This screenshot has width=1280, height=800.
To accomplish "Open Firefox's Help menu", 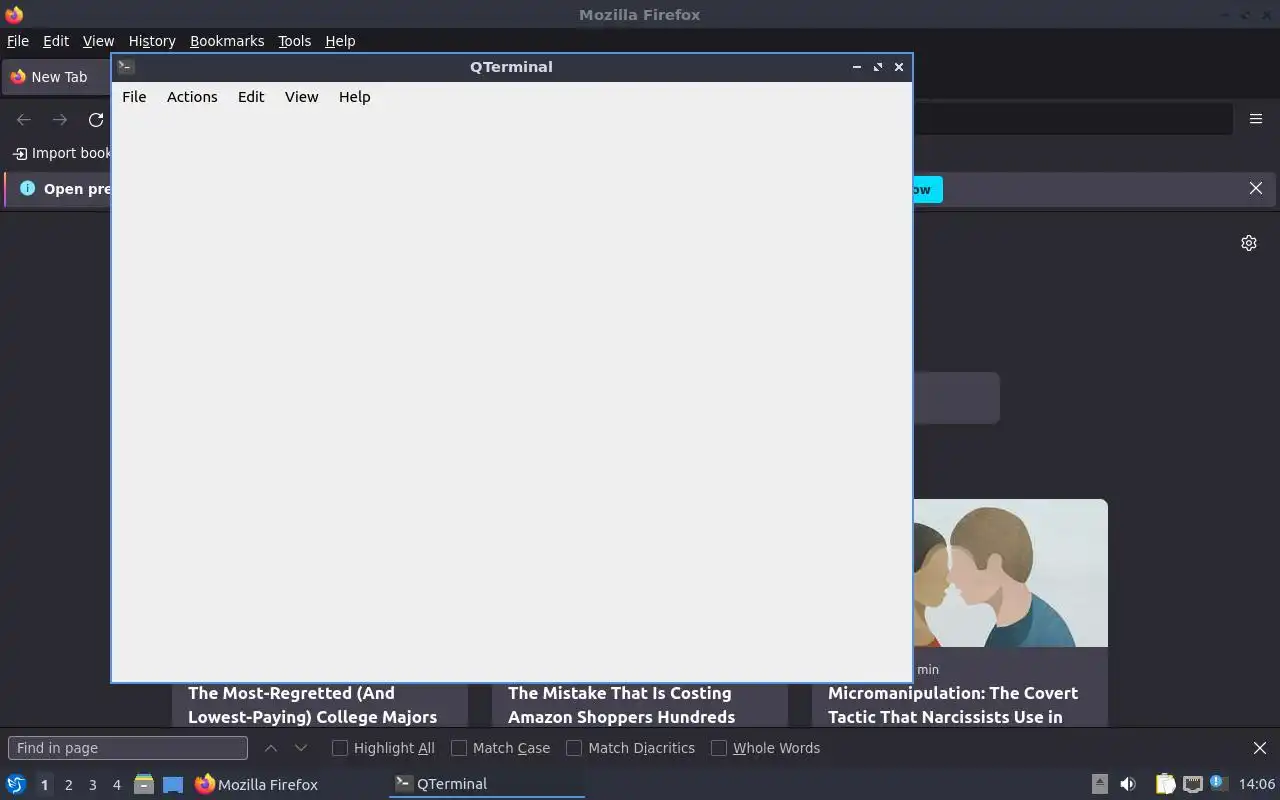I will pyautogui.click(x=340, y=41).
